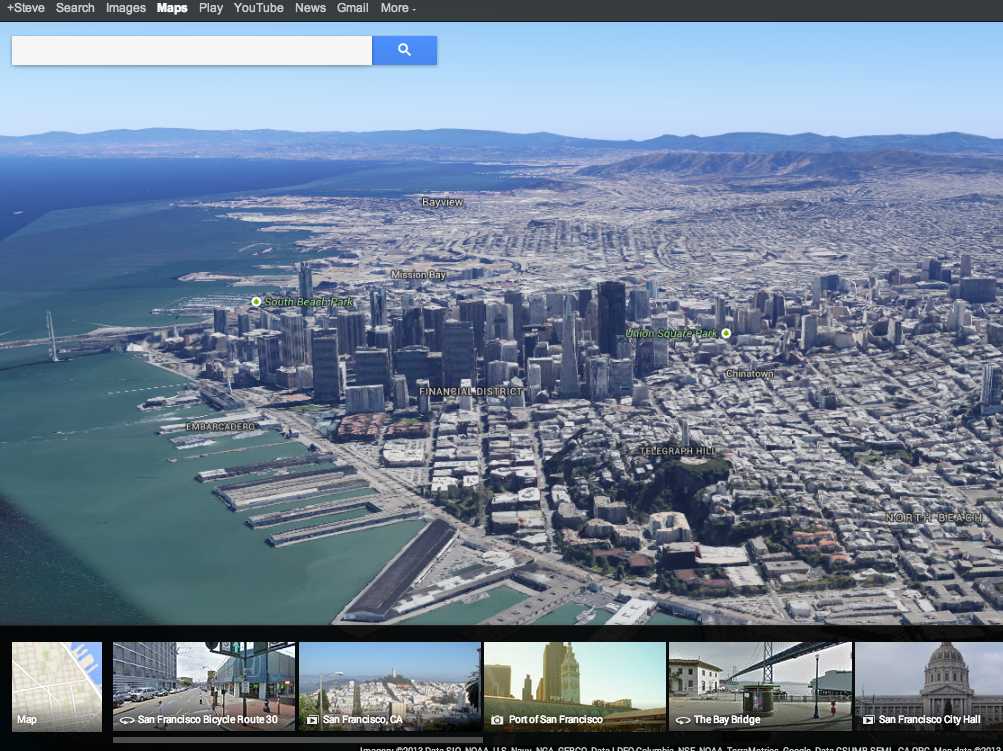Click the blue search magnifier icon
The image size is (1003, 751).
click(x=404, y=50)
